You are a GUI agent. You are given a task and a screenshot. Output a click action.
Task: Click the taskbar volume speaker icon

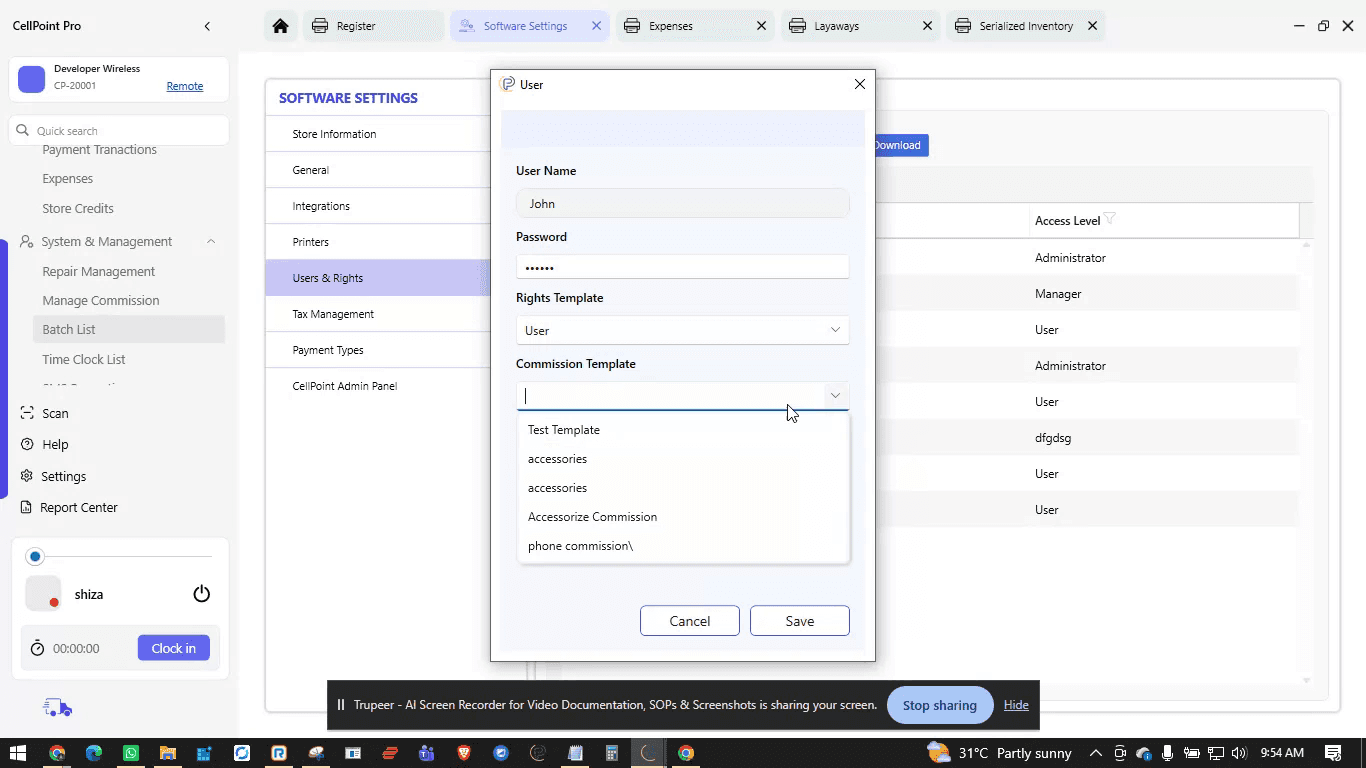[x=1240, y=753]
